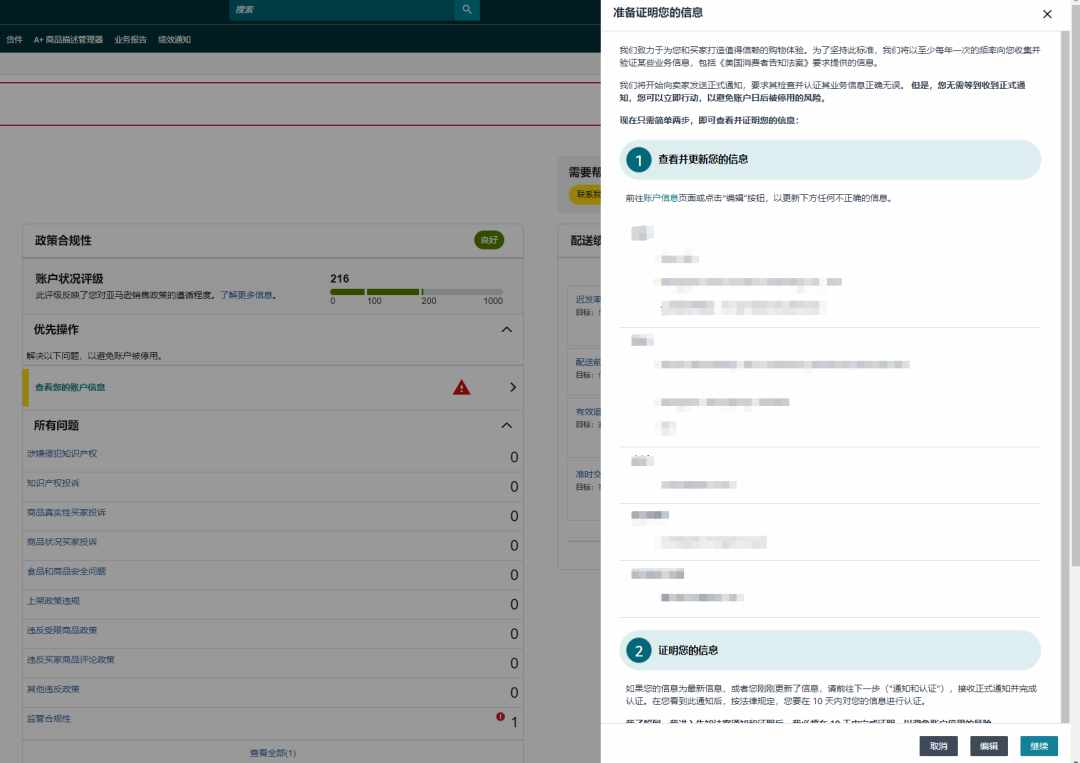The height and width of the screenshot is (763, 1080).
Task: Focus the top 搜索 input field
Action: click(x=342, y=10)
